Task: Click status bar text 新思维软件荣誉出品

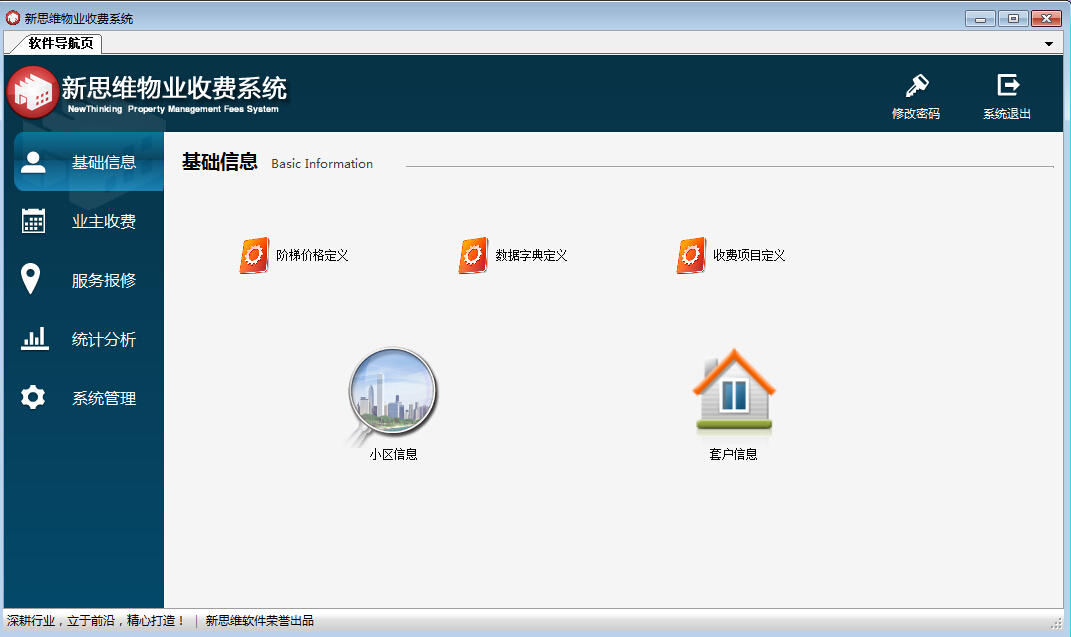Action: [x=260, y=621]
